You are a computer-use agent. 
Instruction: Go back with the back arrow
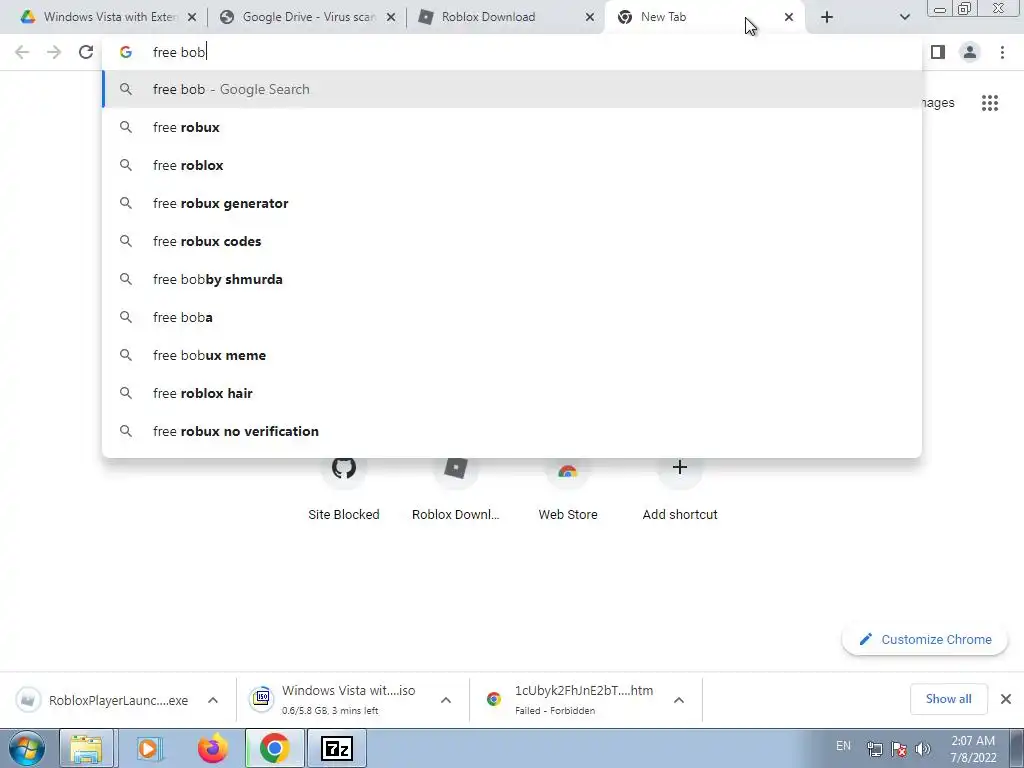click(x=22, y=52)
